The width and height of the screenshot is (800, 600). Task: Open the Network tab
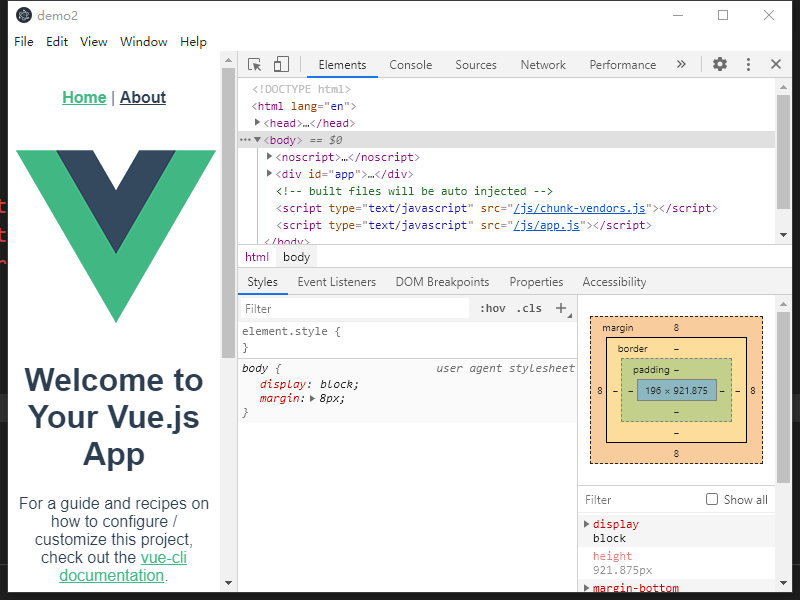pyautogui.click(x=543, y=65)
